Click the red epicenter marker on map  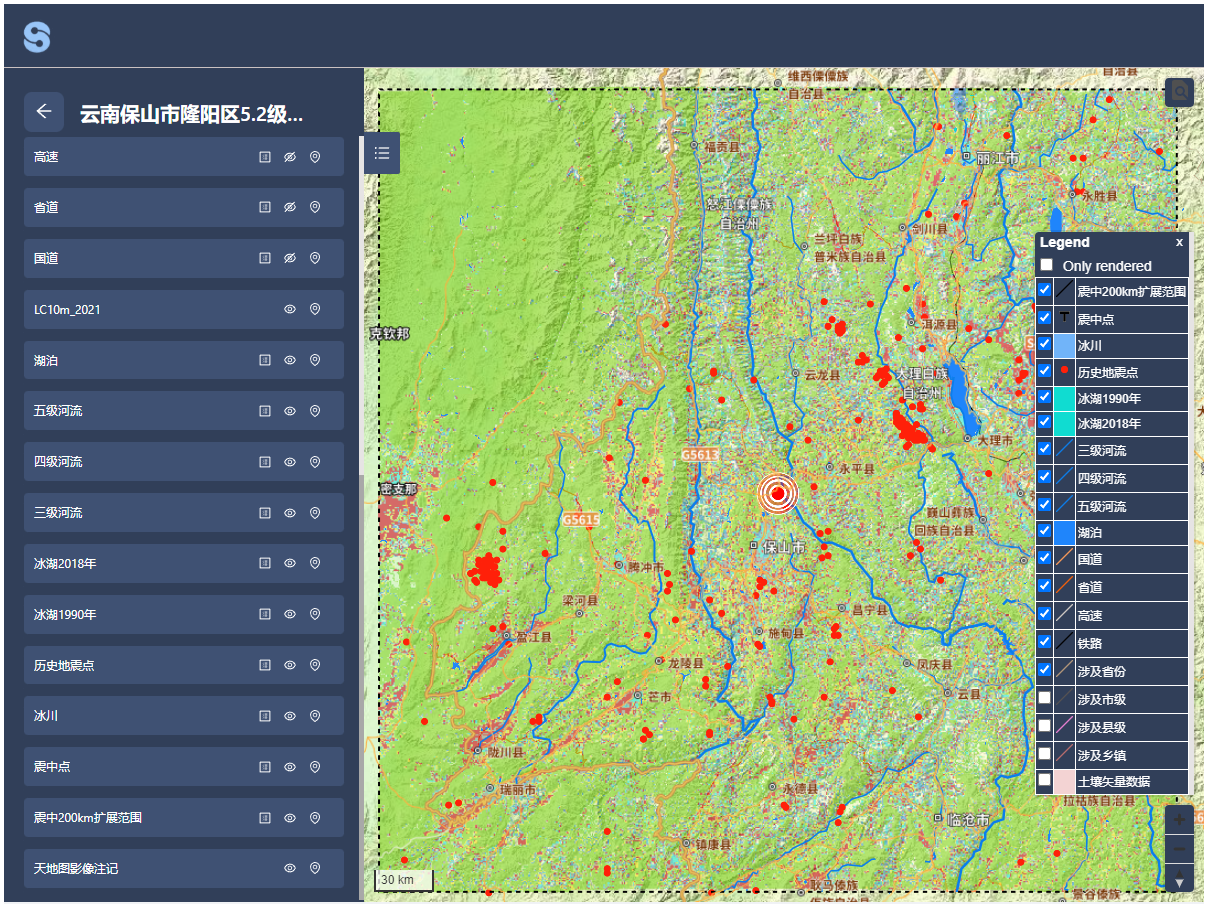point(778,493)
